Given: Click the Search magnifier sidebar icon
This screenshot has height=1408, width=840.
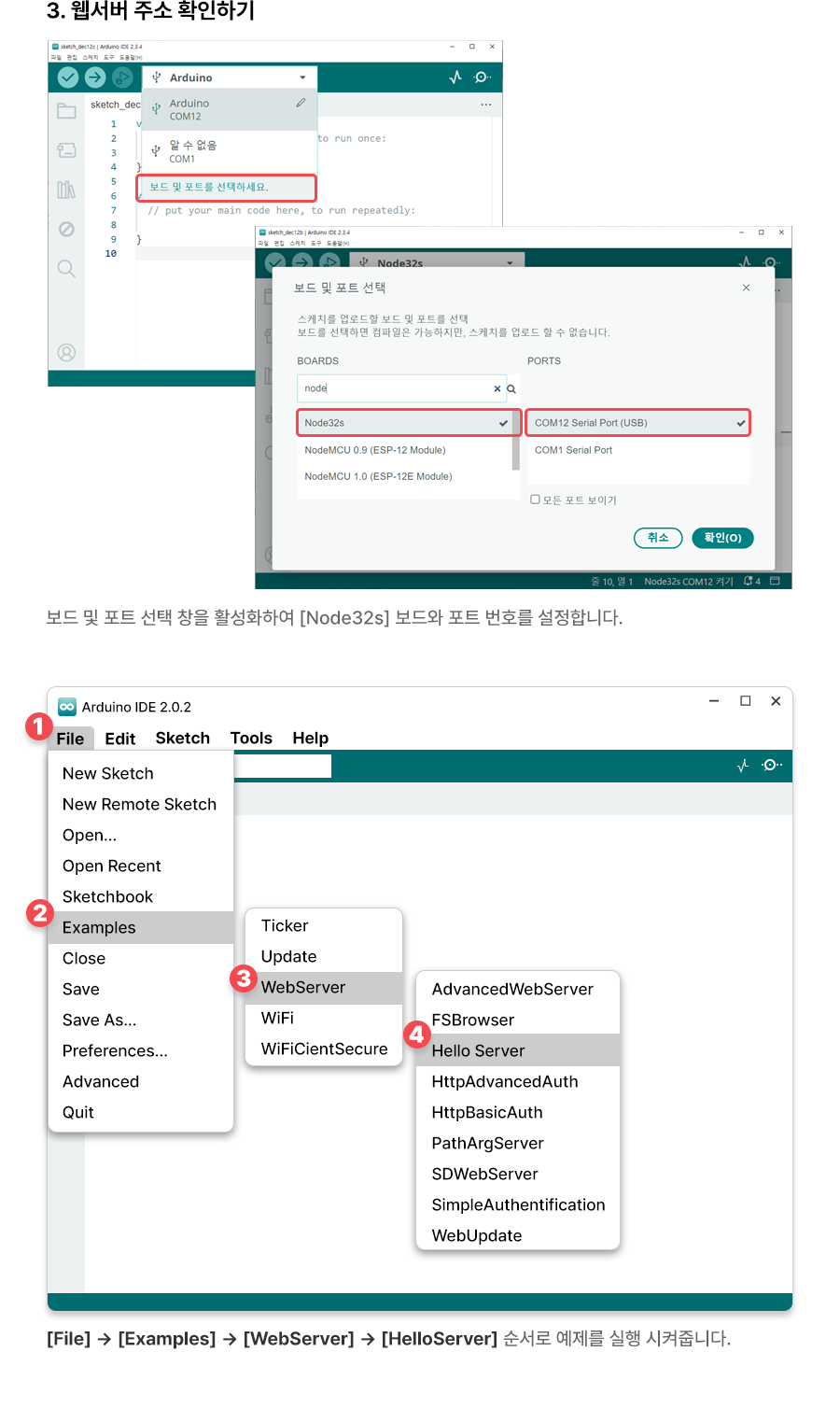Looking at the screenshot, I should (x=66, y=269).
